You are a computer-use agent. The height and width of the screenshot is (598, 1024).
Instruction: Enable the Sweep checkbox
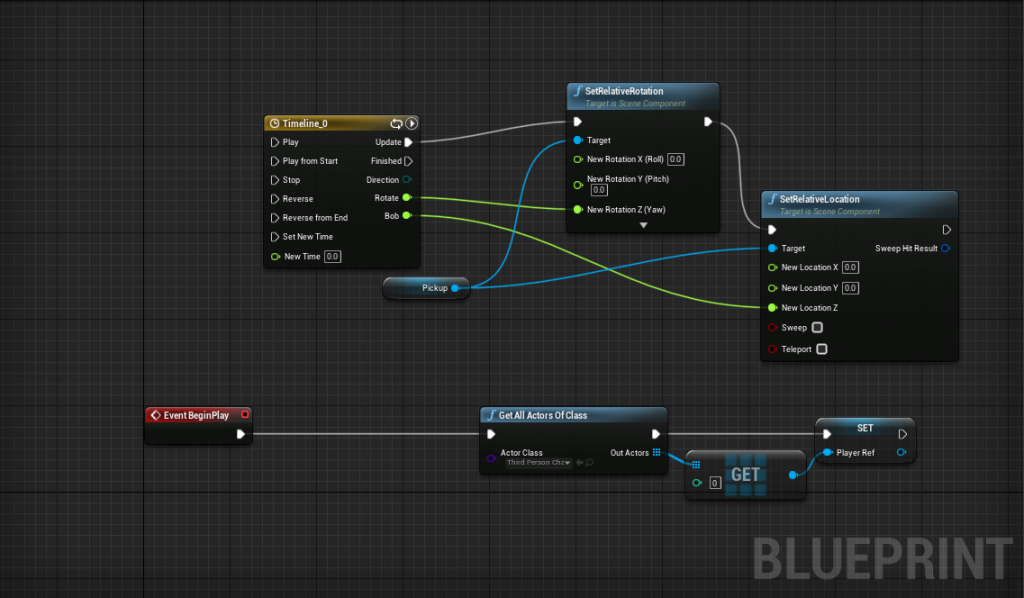[x=817, y=328]
